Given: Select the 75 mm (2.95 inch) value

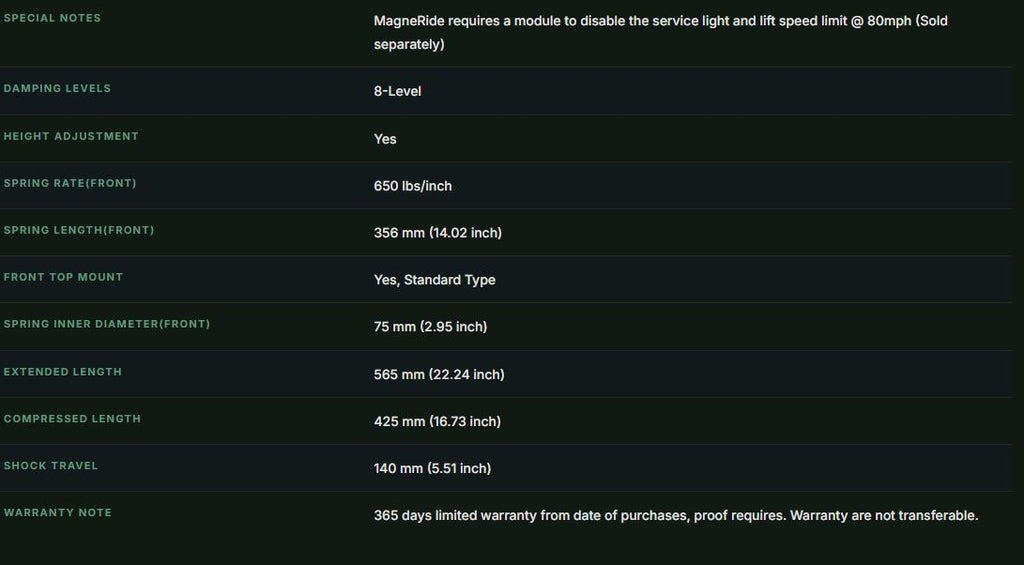Looking at the screenshot, I should pos(430,327).
